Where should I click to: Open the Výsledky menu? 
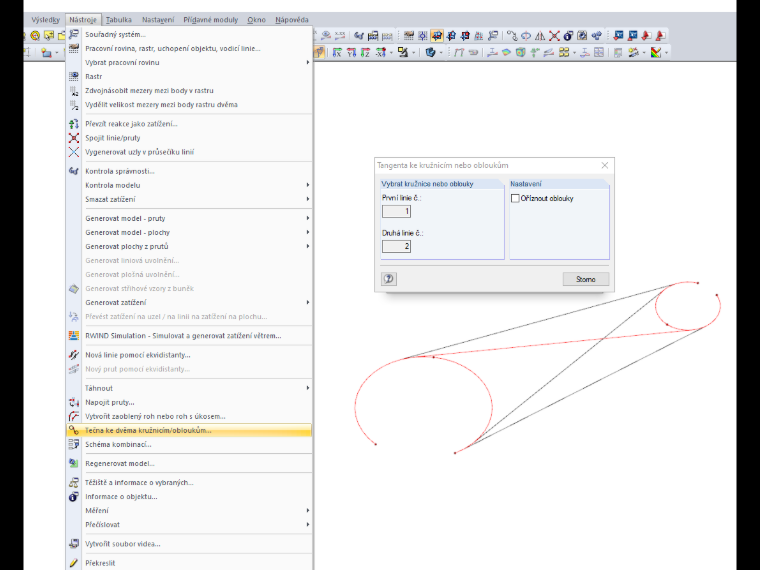click(x=46, y=20)
